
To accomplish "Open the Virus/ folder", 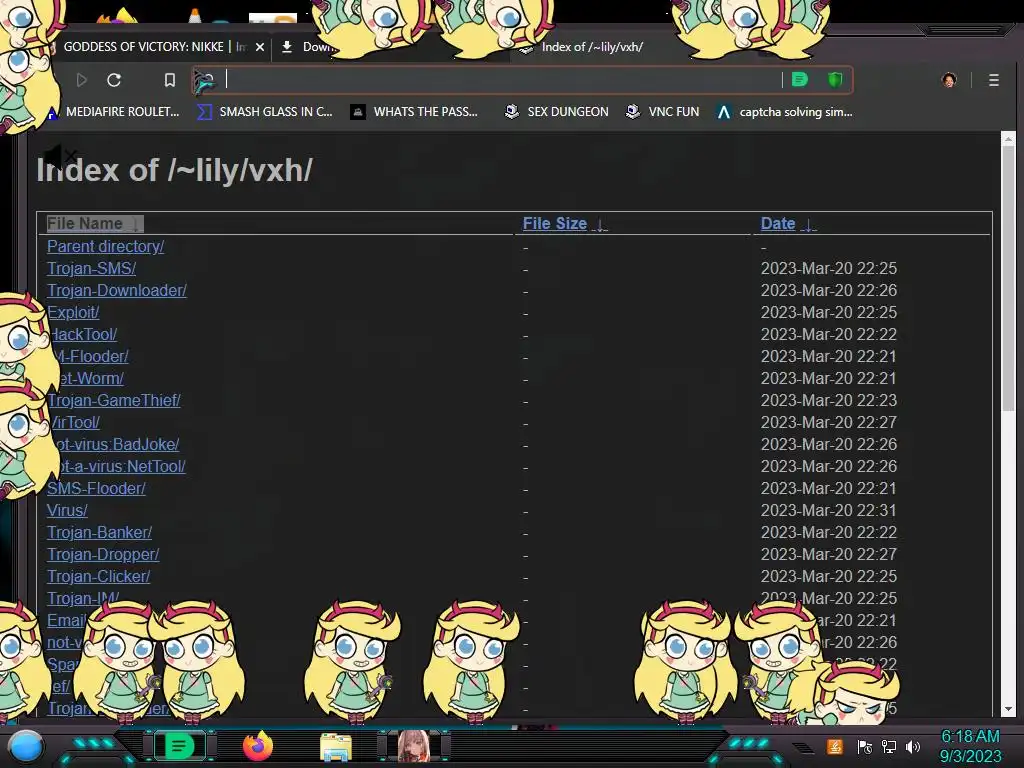I will [x=67, y=510].
